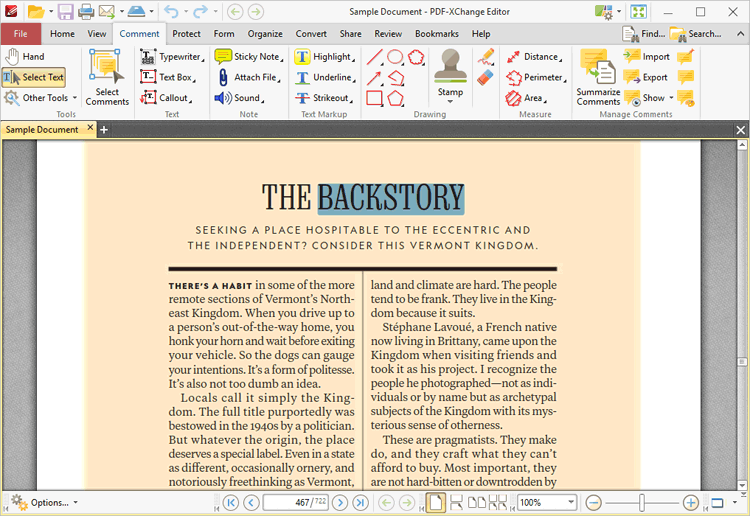Choose the Highlight text tool
Viewport: 750px width, 516px height.
(325, 56)
